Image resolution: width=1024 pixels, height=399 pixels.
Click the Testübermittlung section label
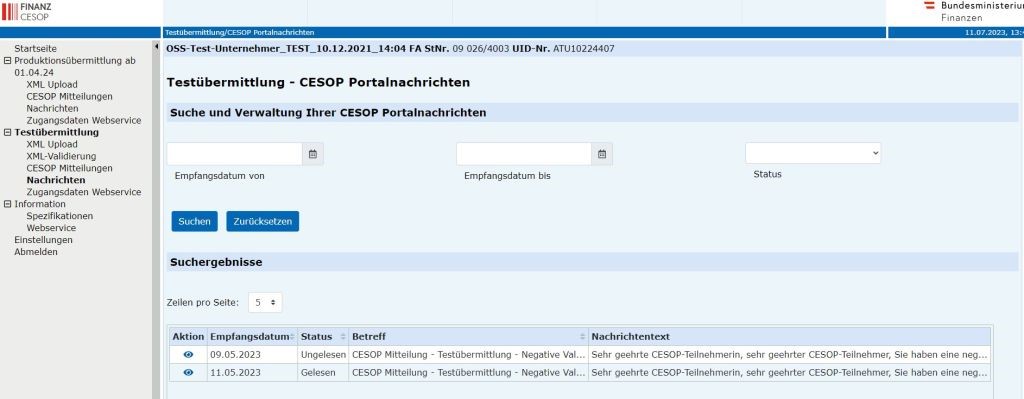click(57, 133)
